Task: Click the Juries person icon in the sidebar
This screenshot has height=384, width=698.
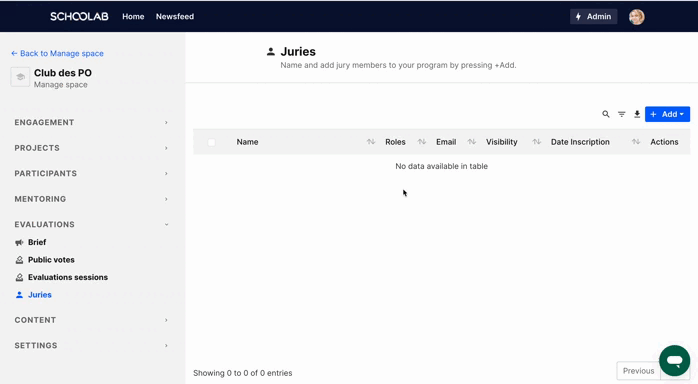Action: (19, 295)
